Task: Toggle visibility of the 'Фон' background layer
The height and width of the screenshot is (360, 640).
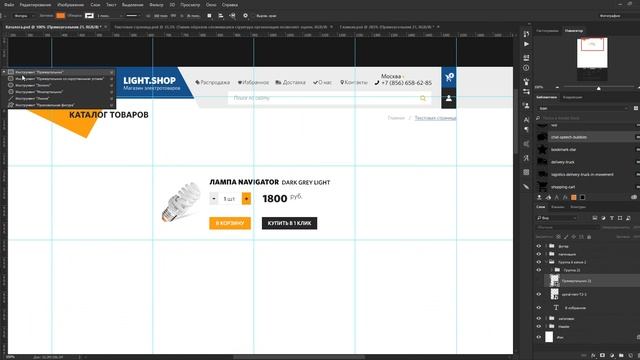Action: 539,337
